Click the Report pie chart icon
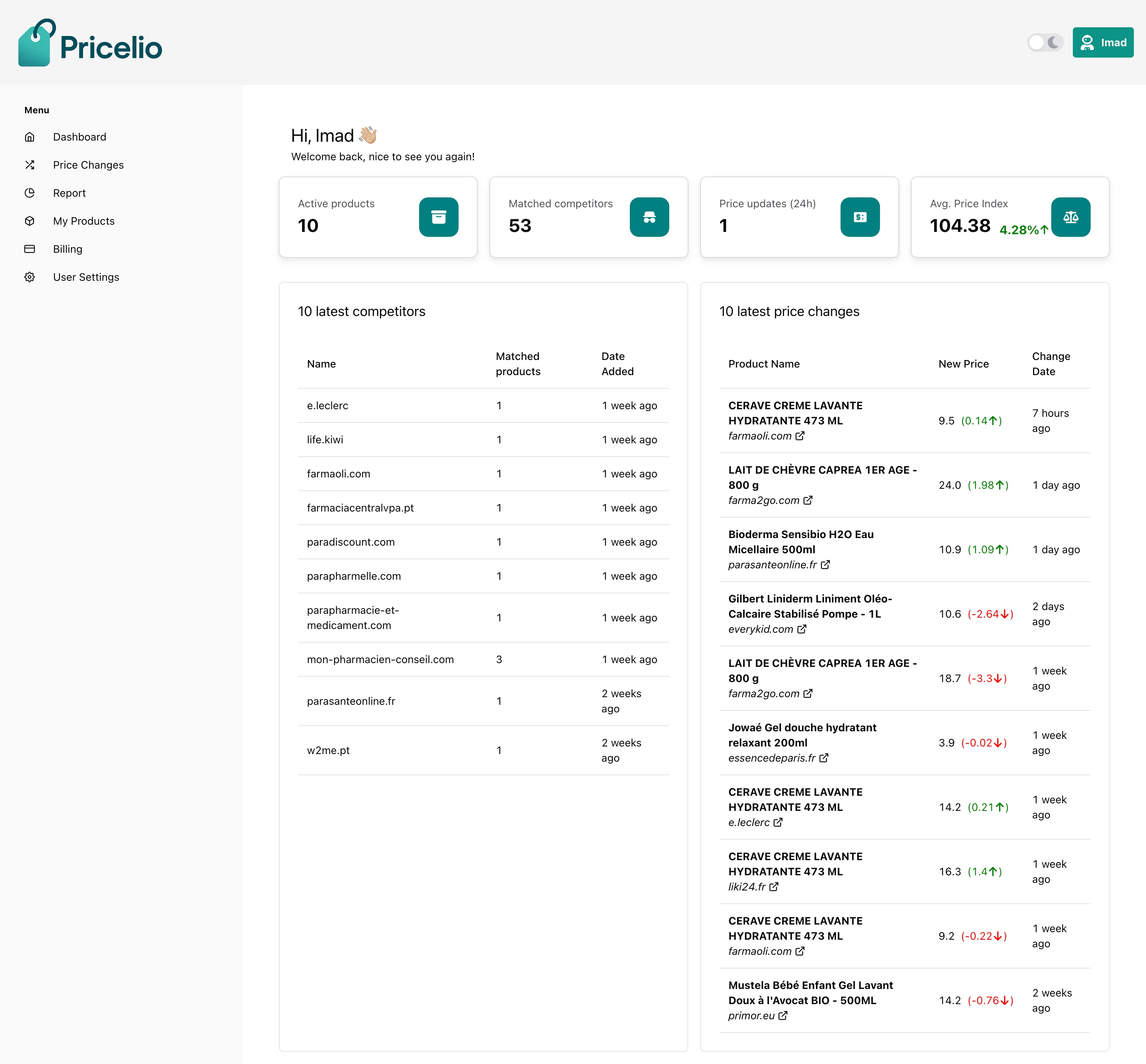Screen dimensions: 1146x1064 point(30,193)
